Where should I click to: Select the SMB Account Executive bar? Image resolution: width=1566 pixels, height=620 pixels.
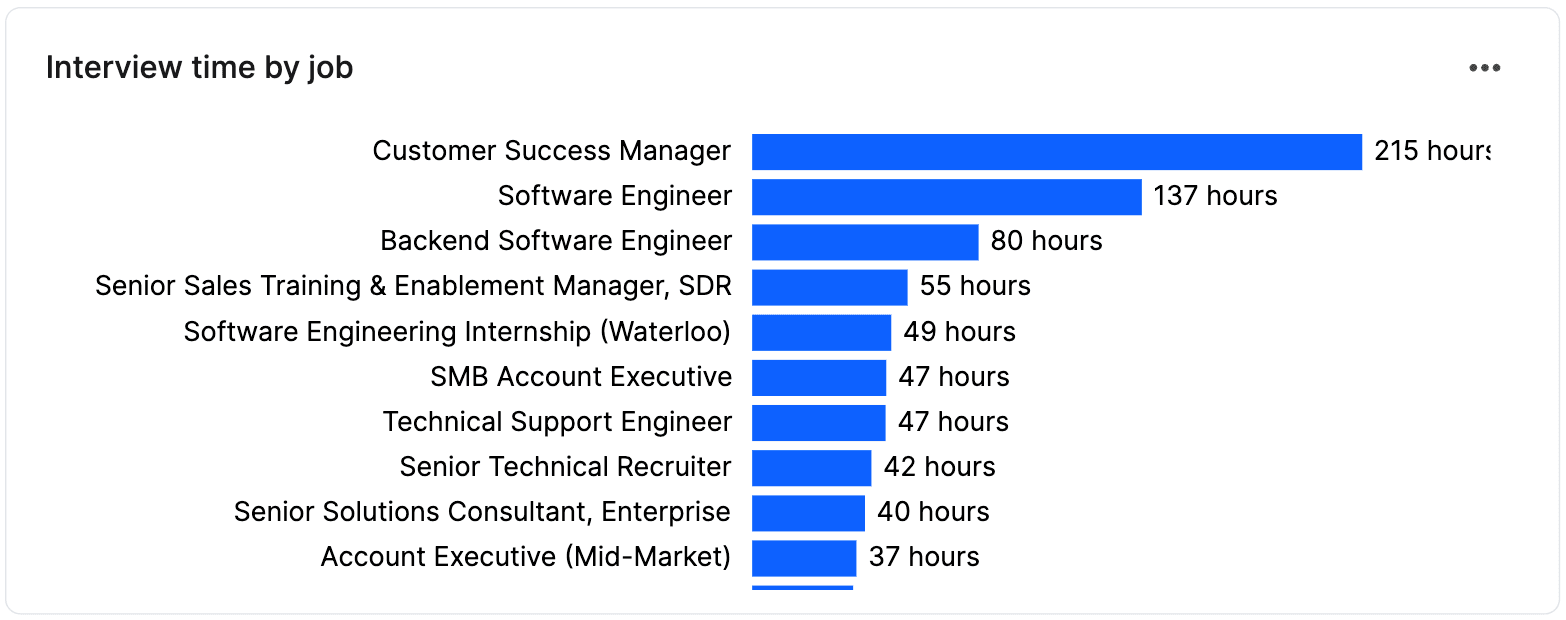pyautogui.click(x=820, y=377)
